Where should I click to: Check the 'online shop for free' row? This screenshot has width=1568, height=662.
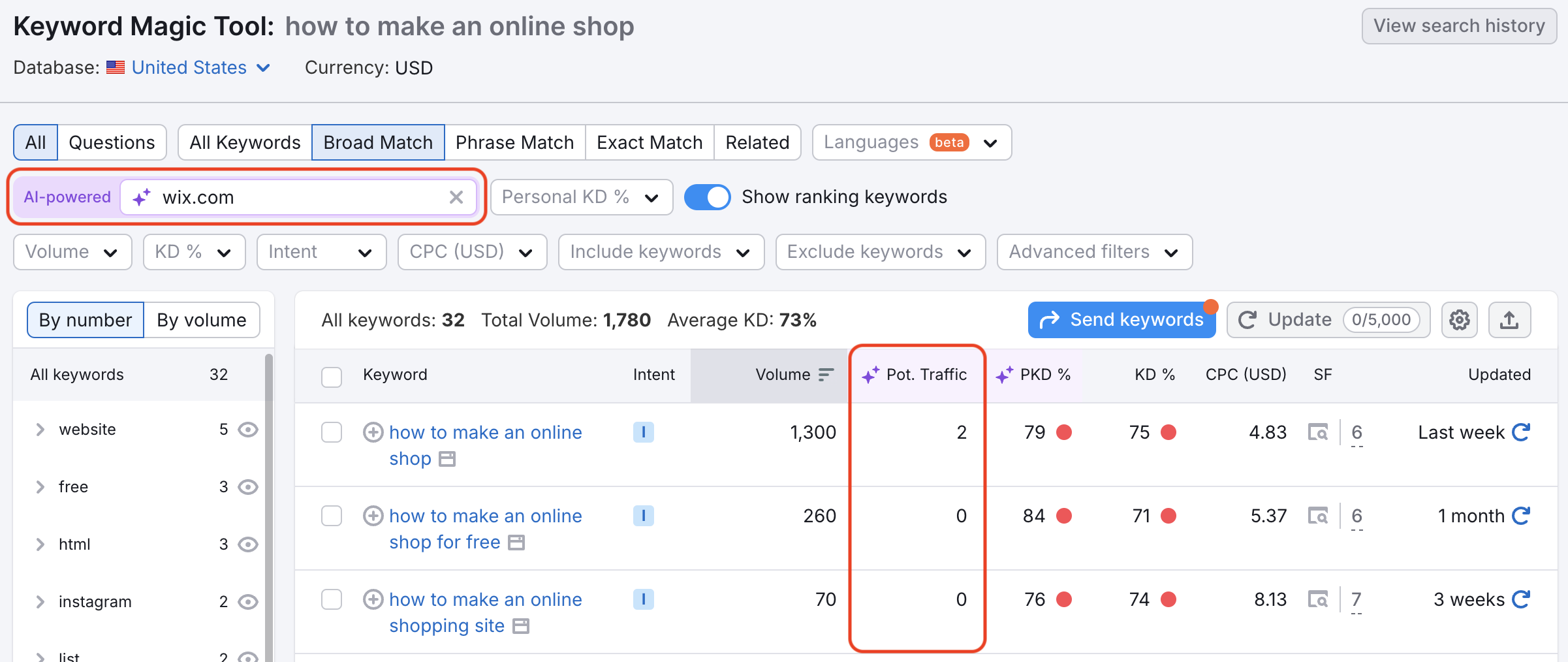point(332,516)
